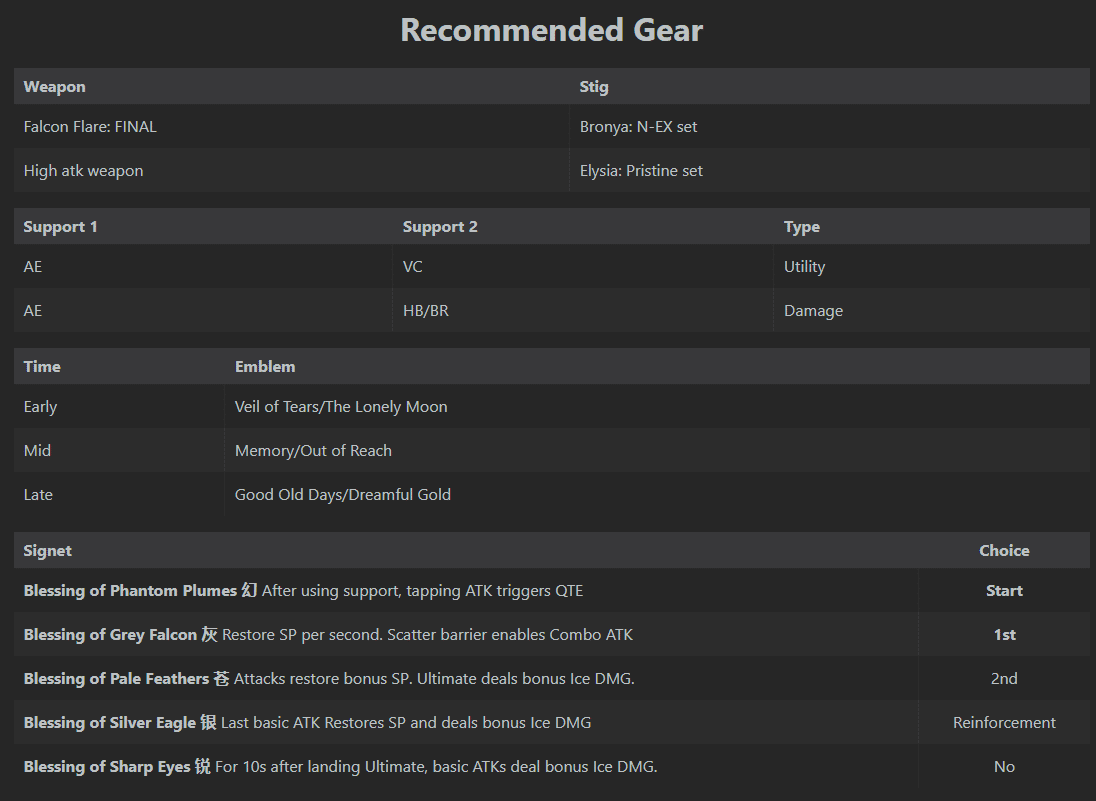Click the Blessing of Phantom Plumes row

[303, 591]
